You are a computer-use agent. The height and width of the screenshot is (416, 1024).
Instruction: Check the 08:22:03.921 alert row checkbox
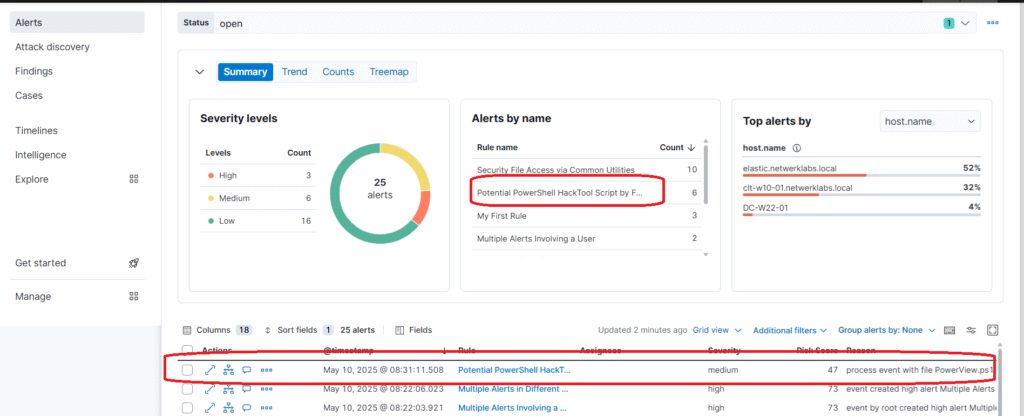point(187,408)
